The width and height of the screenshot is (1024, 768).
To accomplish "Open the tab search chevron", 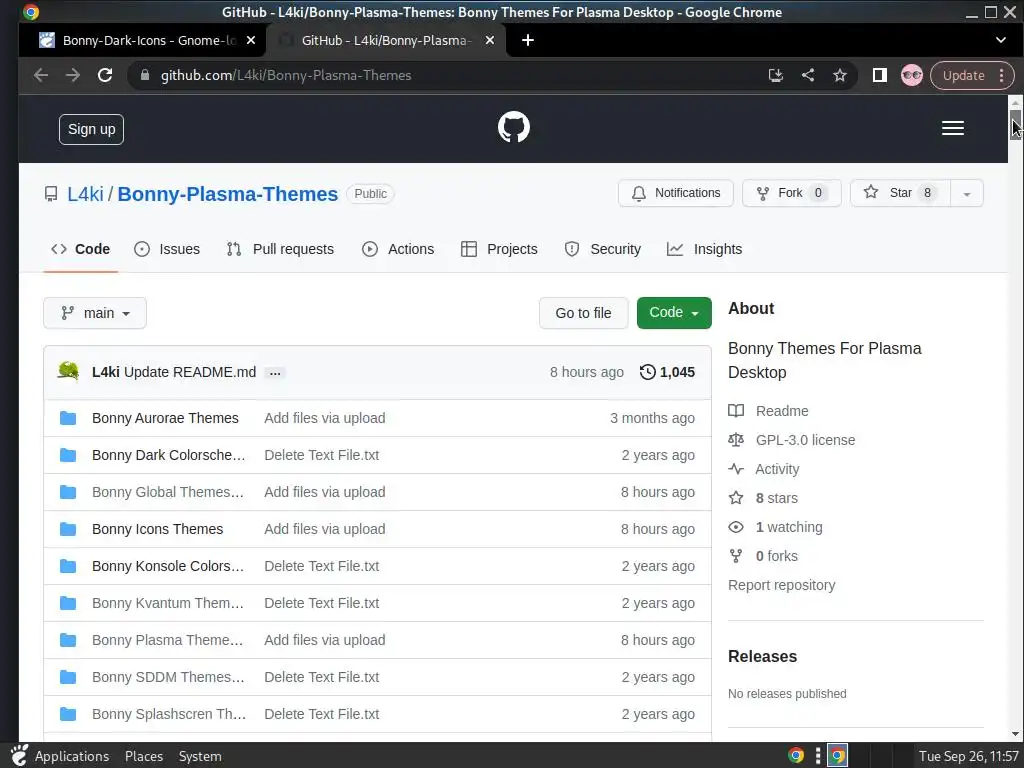I will pyautogui.click(x=1000, y=40).
